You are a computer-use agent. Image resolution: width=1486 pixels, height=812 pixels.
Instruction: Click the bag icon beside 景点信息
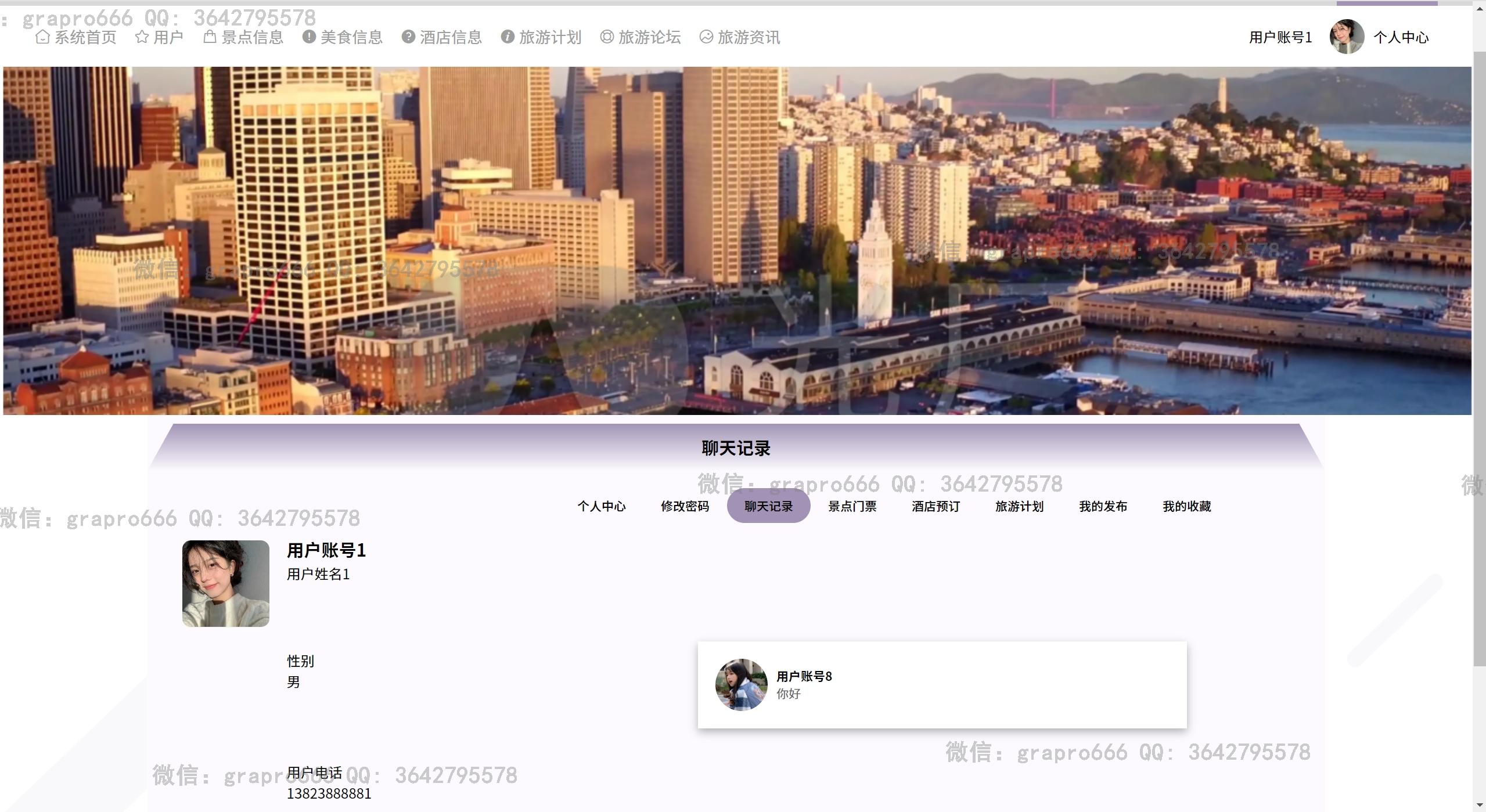tap(210, 37)
